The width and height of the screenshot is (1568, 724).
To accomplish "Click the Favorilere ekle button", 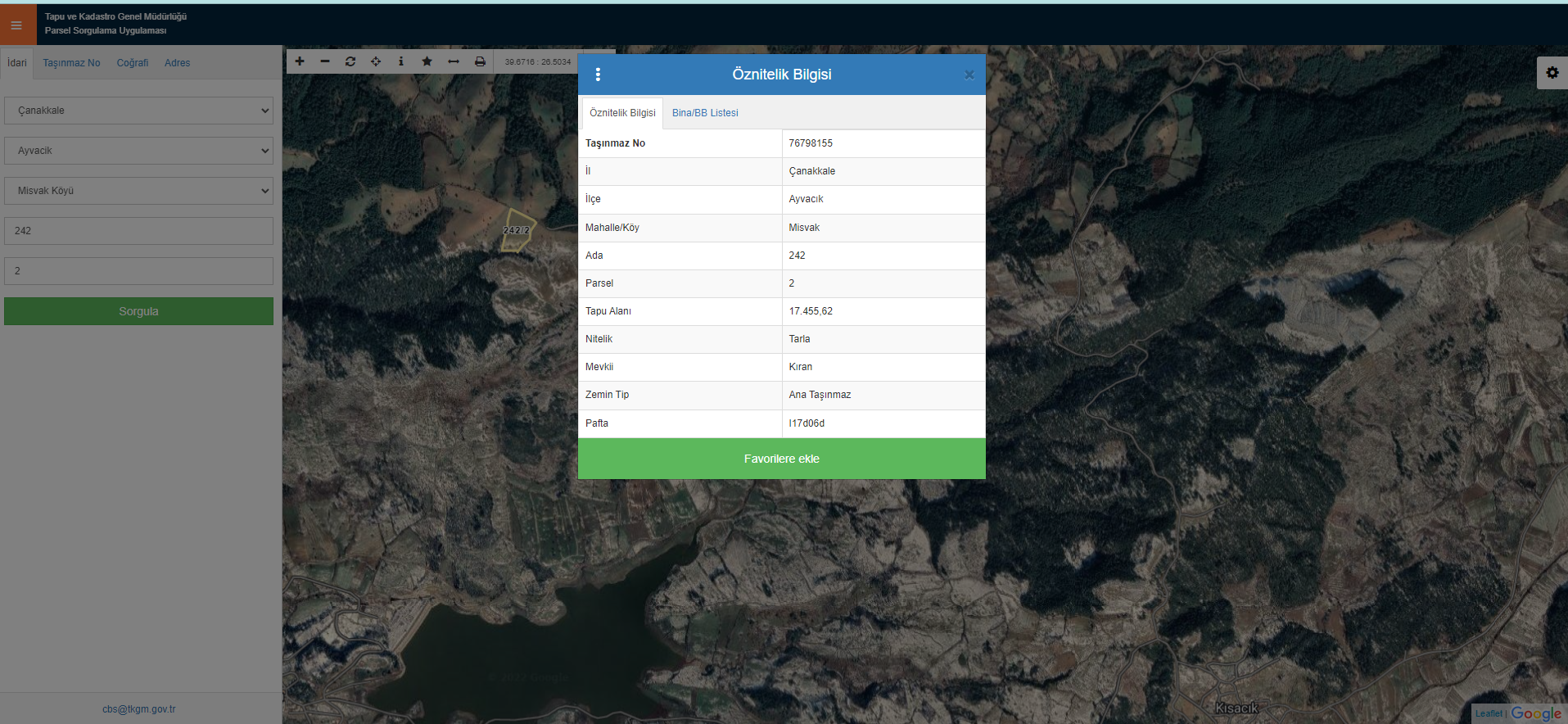I will pyautogui.click(x=781, y=459).
